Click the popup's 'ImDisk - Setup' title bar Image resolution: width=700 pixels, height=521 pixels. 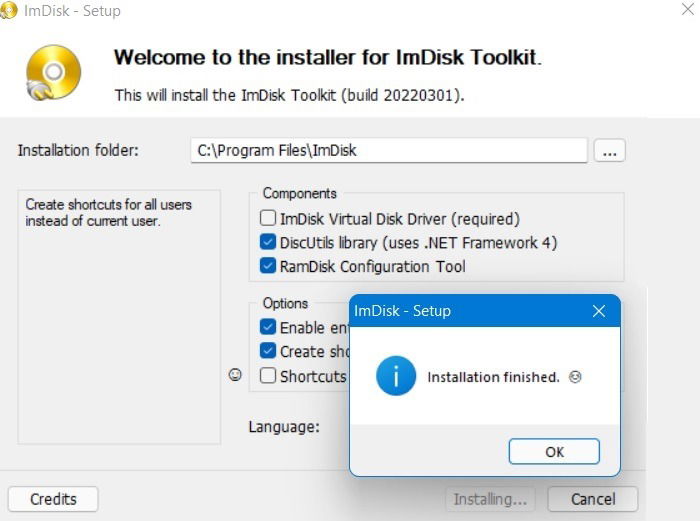tap(469, 311)
